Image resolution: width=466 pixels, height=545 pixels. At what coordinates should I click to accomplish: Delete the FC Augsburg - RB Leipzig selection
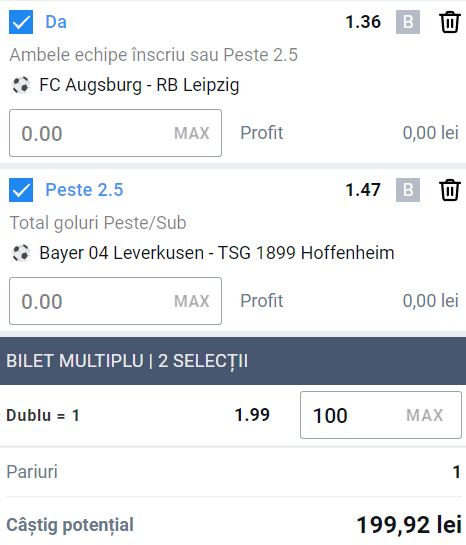(x=450, y=22)
